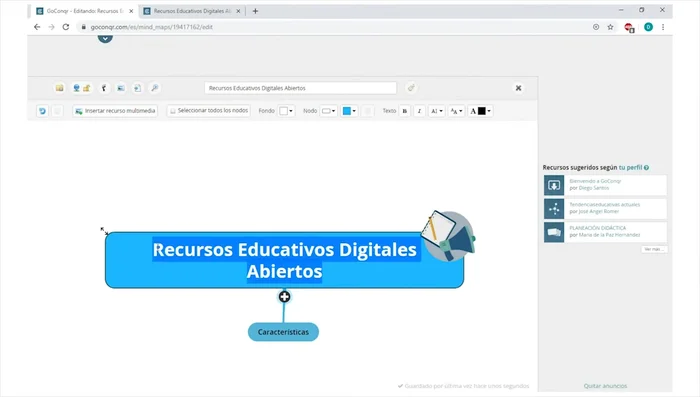Screen dimensions: 700x397
Task: Open the tu perfil link
Action: (630, 167)
